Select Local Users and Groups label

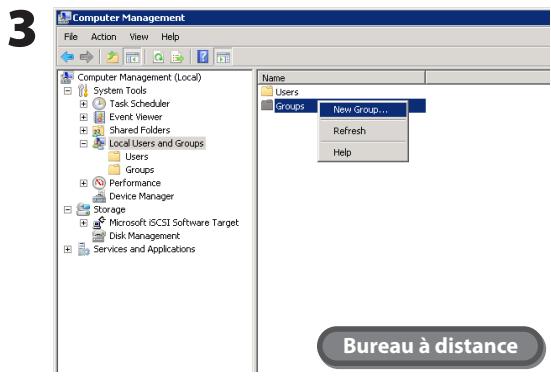[x=156, y=143]
